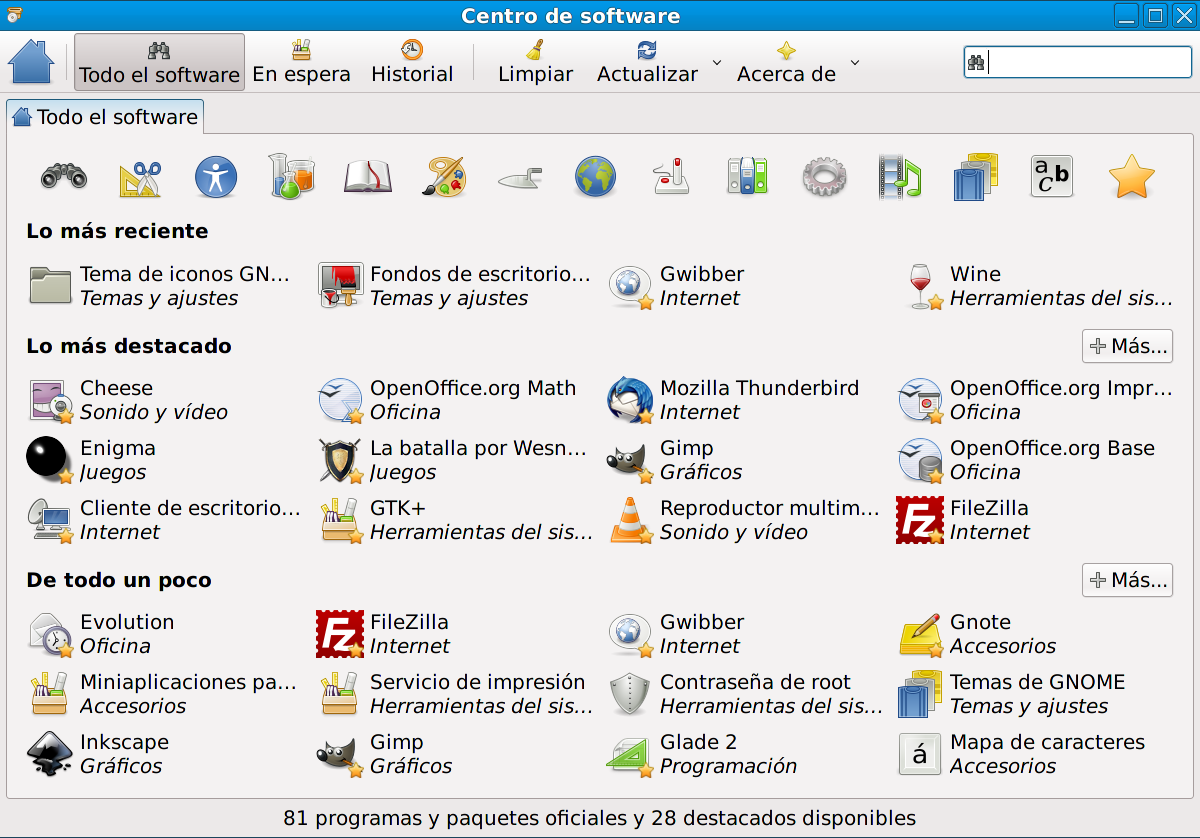Select Servicio de impresión entry
This screenshot has width=1200, height=838.
click(x=455, y=694)
